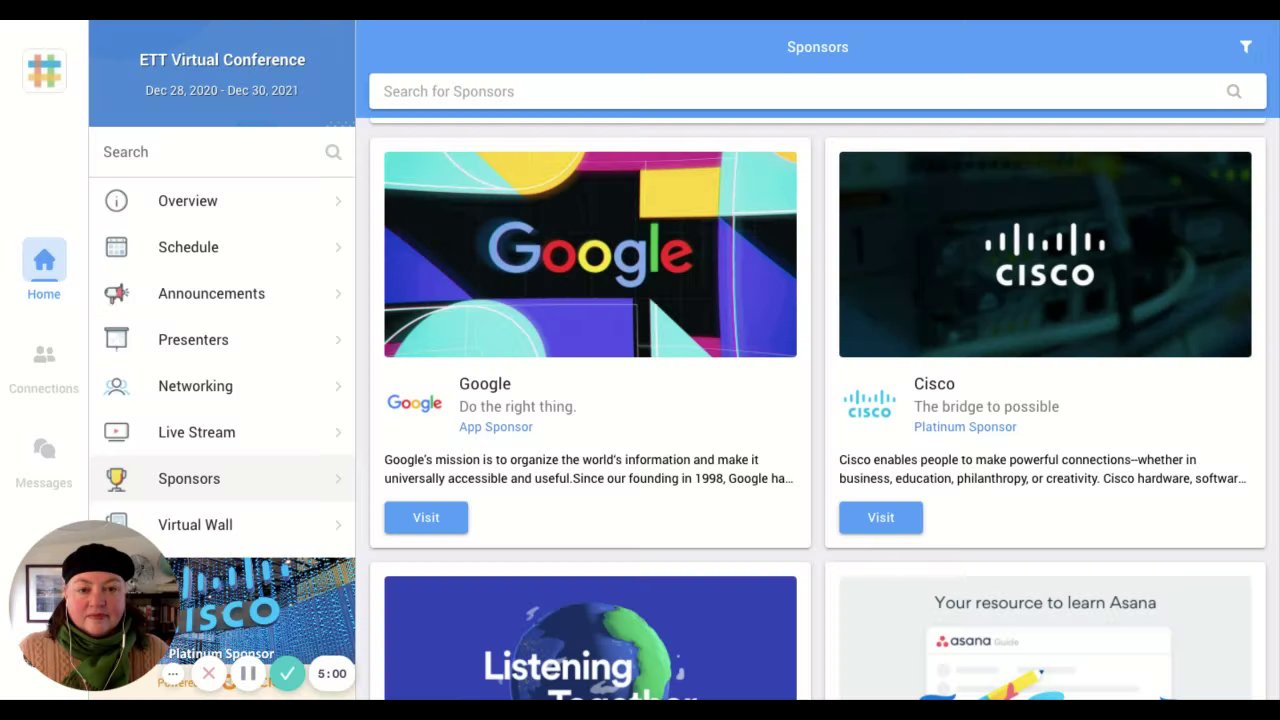The height and width of the screenshot is (720, 1280).
Task: Click the Sponsors trophy icon
Action: 117,479
